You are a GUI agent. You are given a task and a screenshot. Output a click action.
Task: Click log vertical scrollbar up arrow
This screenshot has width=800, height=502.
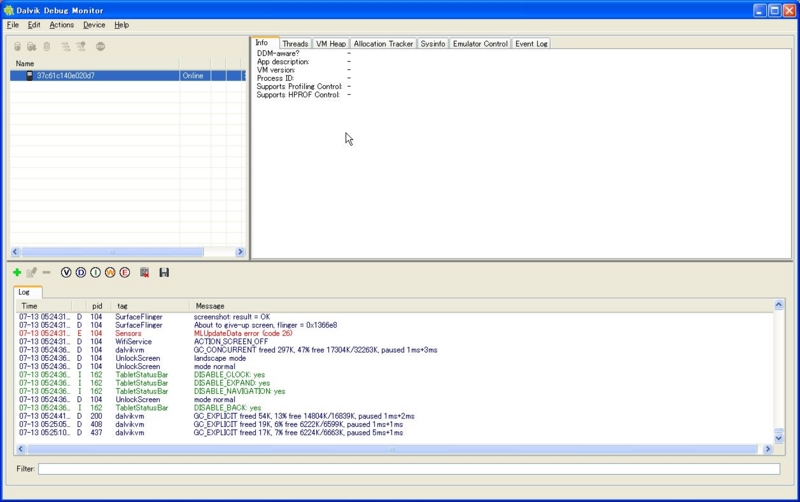coord(779,305)
